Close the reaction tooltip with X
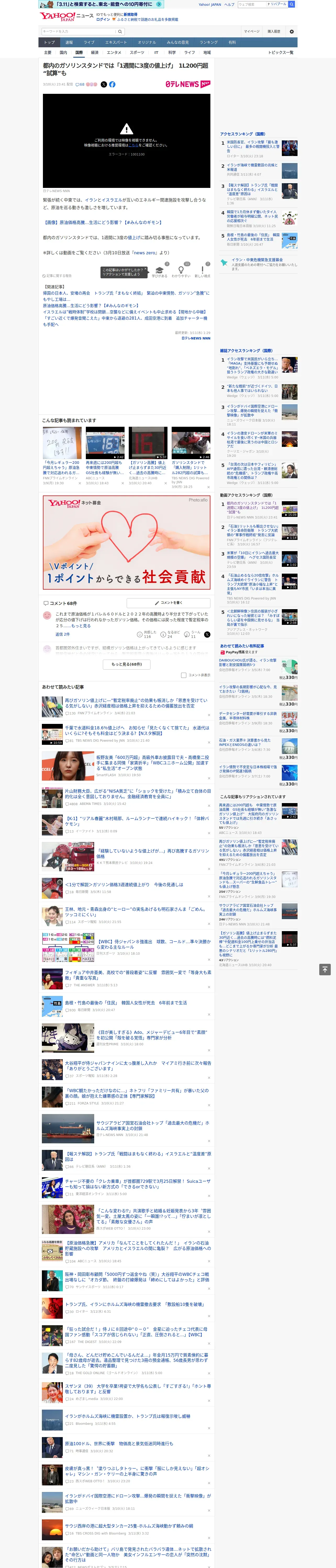The image size is (336, 1568). point(145,270)
